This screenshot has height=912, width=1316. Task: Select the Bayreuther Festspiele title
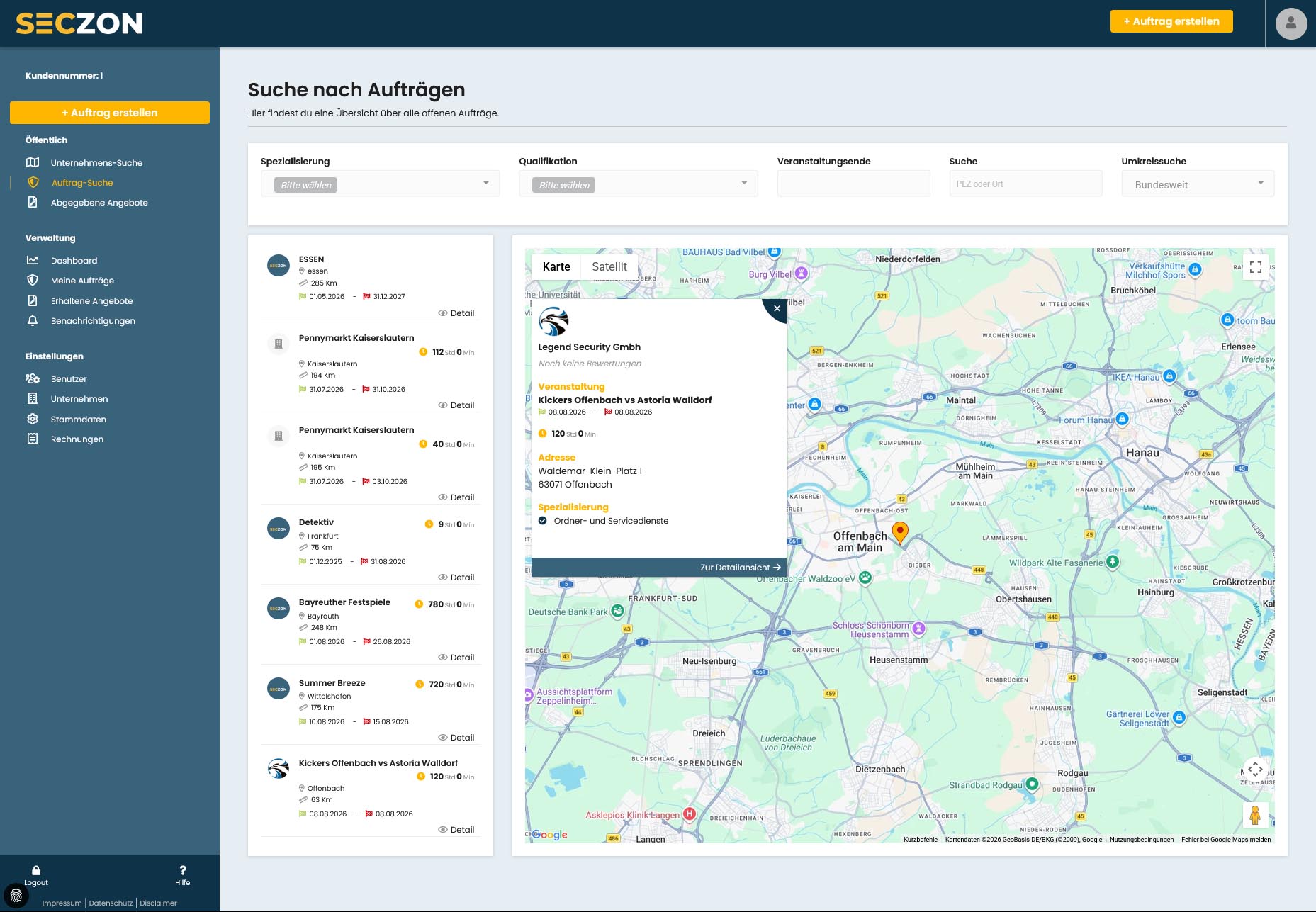pyautogui.click(x=344, y=602)
